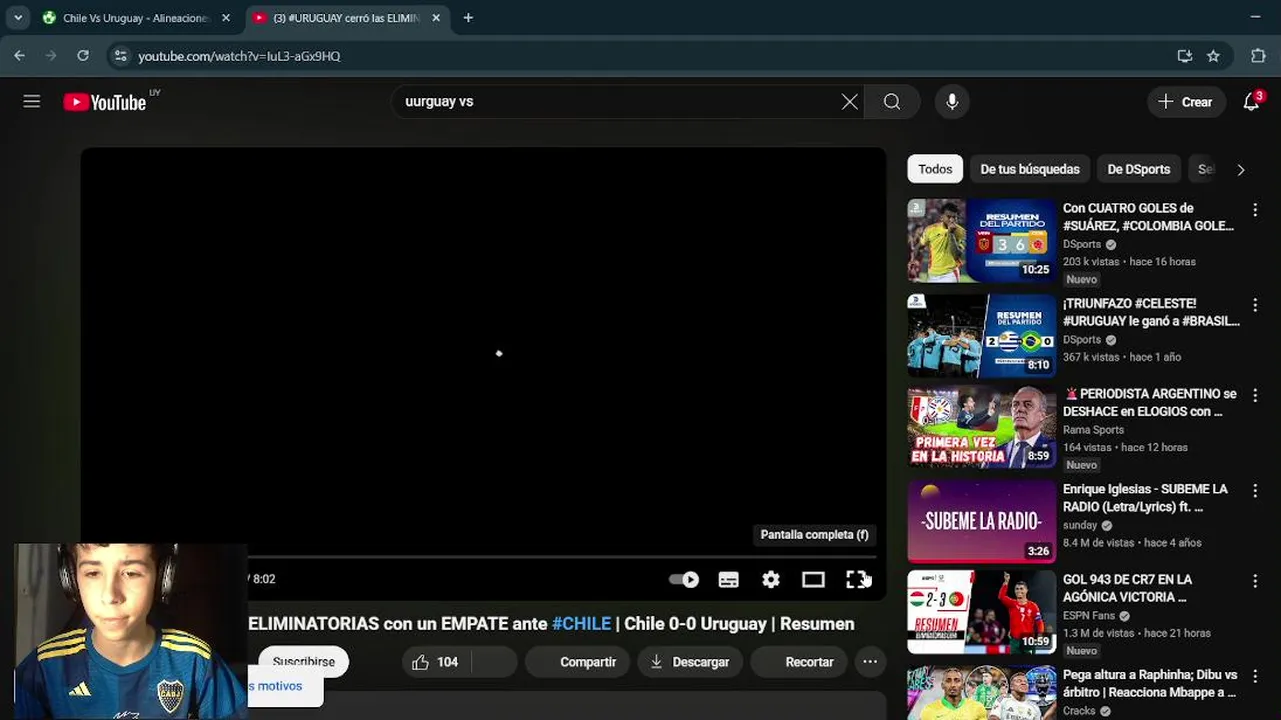Expand more filter chips with right arrow
Viewport: 1281px width, 720px height.
(x=1241, y=169)
